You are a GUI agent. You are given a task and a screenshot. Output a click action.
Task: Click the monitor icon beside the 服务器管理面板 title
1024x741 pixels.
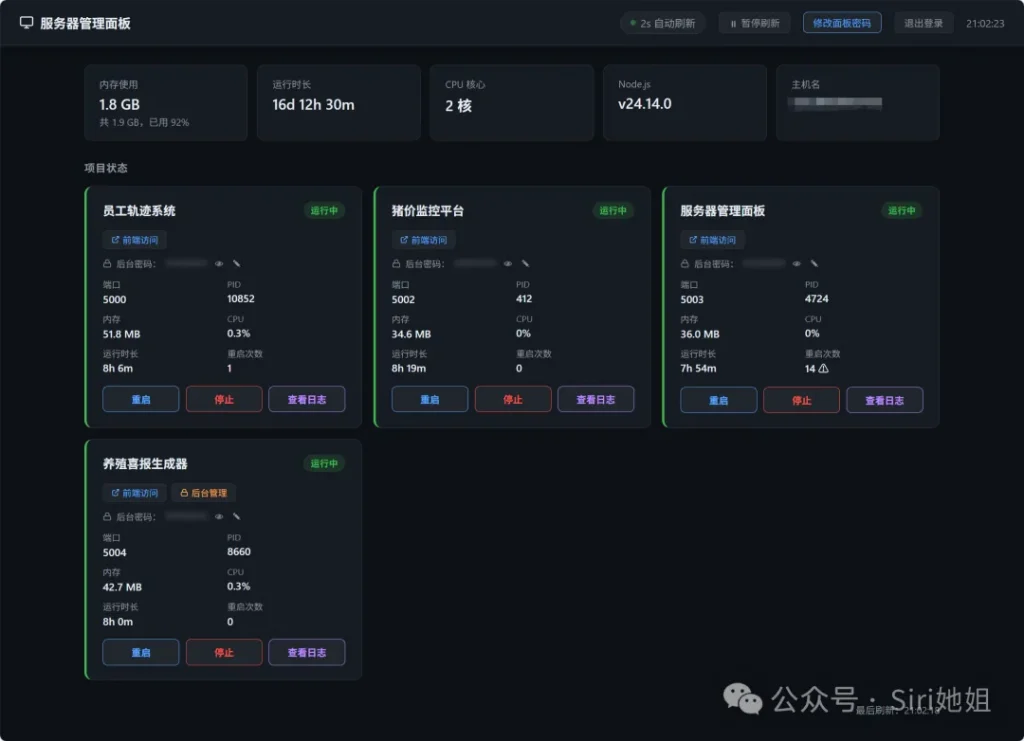click(x=26, y=23)
